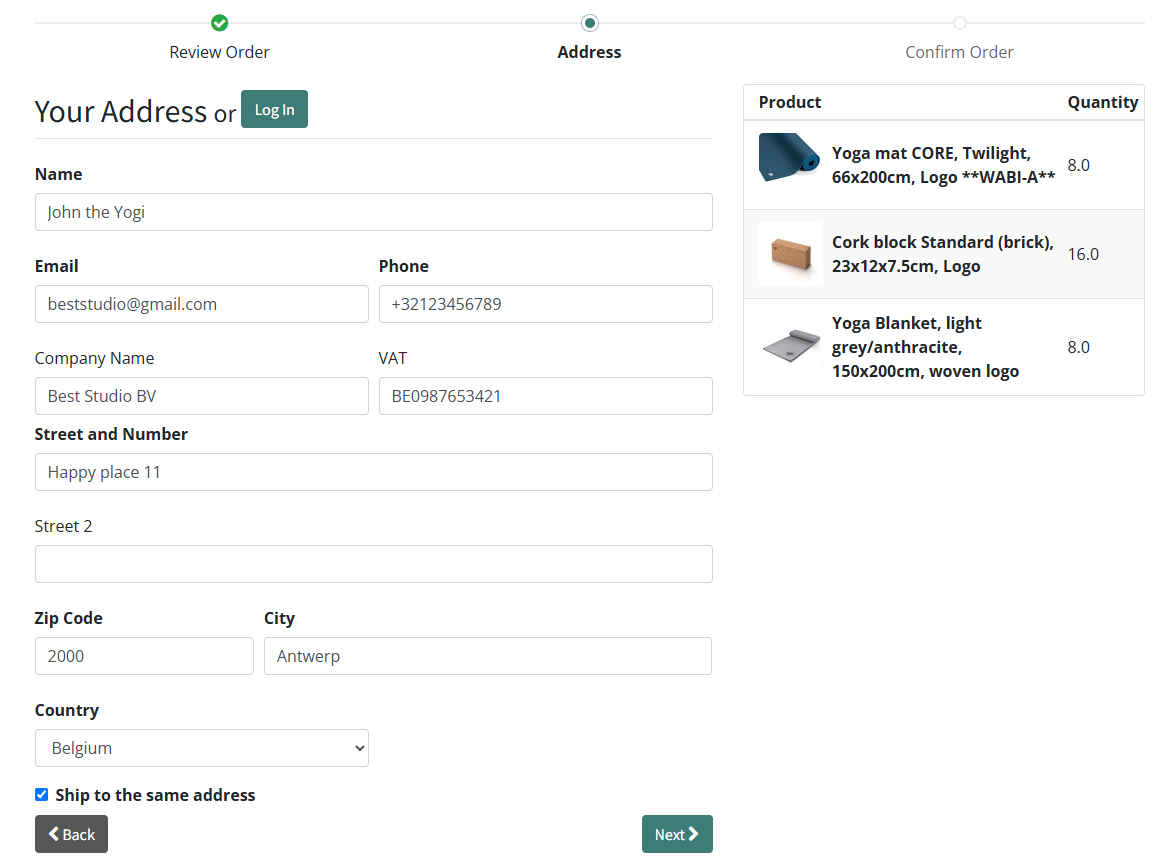Click the City field containing Antwerp
The width and height of the screenshot is (1158, 862).
click(487, 656)
